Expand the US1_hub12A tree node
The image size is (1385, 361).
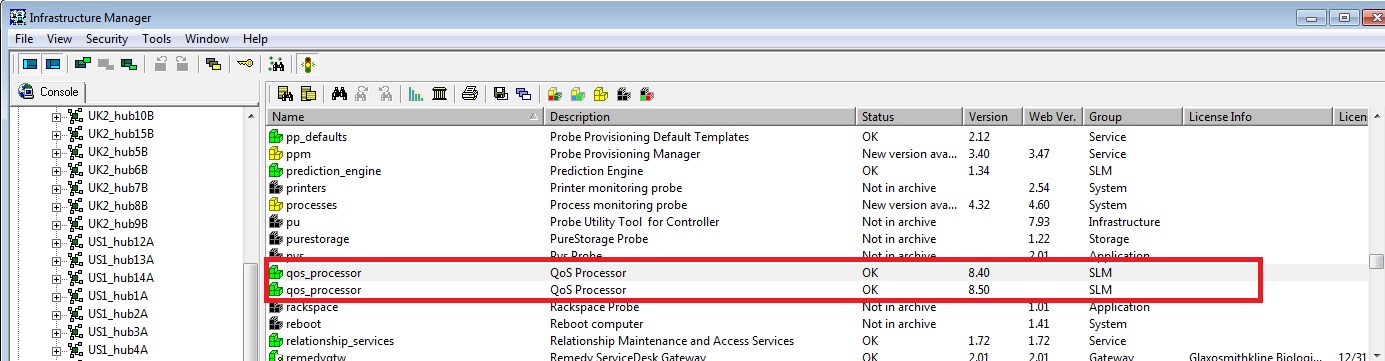click(57, 242)
